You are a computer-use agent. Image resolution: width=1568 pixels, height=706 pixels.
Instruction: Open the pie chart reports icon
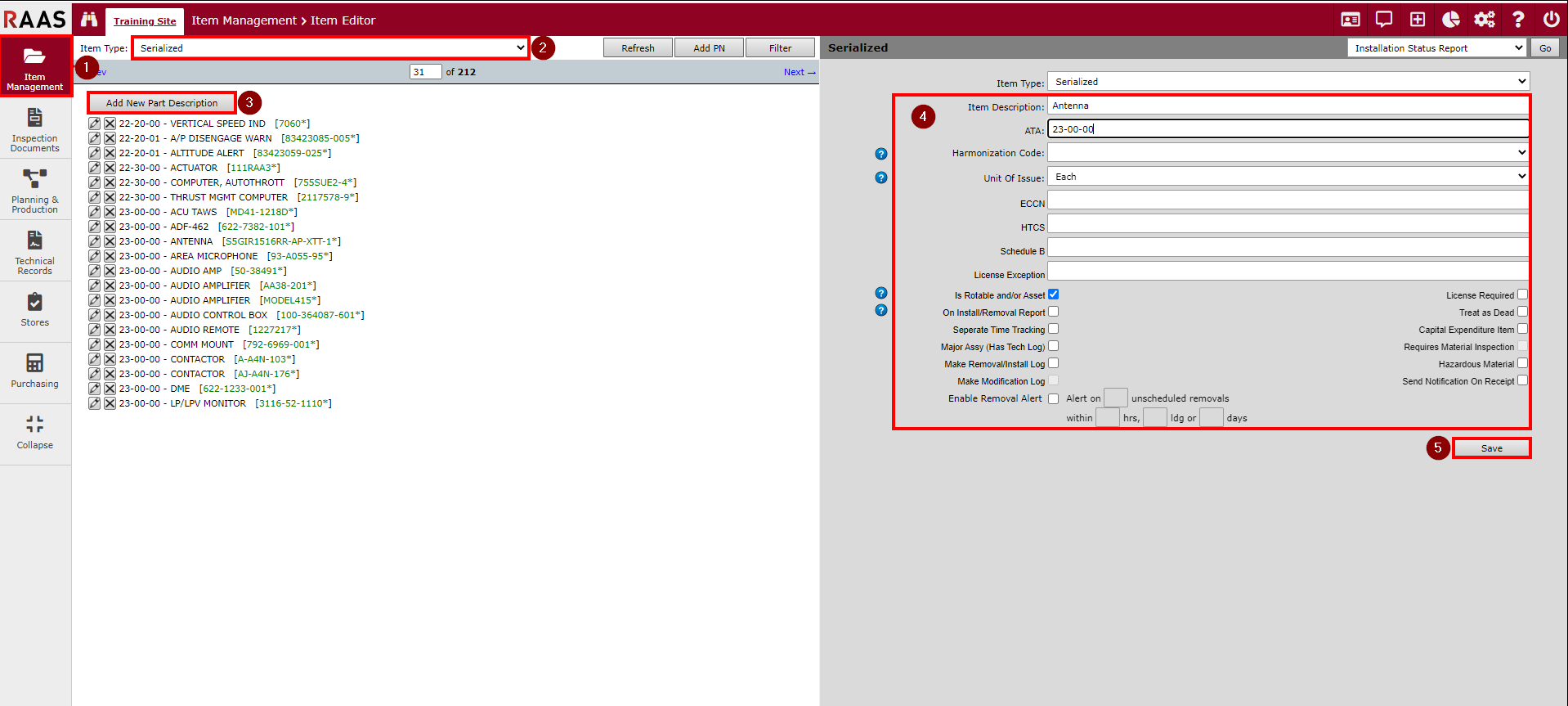pos(1451,20)
